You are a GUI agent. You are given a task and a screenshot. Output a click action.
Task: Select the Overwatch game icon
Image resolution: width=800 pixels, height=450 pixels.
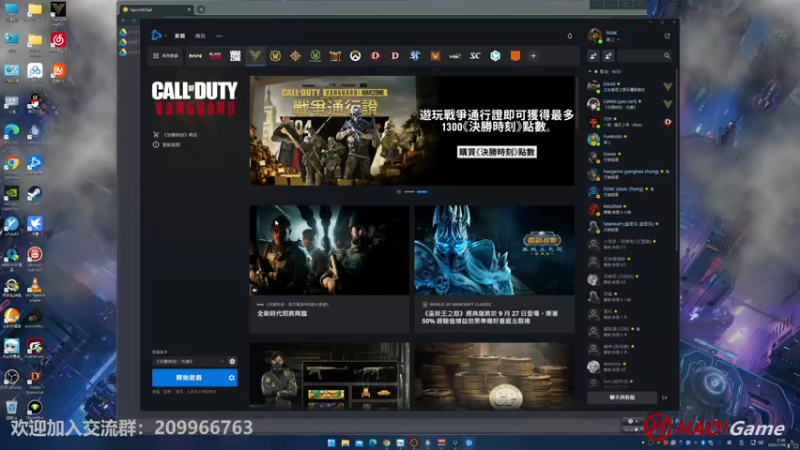click(355, 56)
